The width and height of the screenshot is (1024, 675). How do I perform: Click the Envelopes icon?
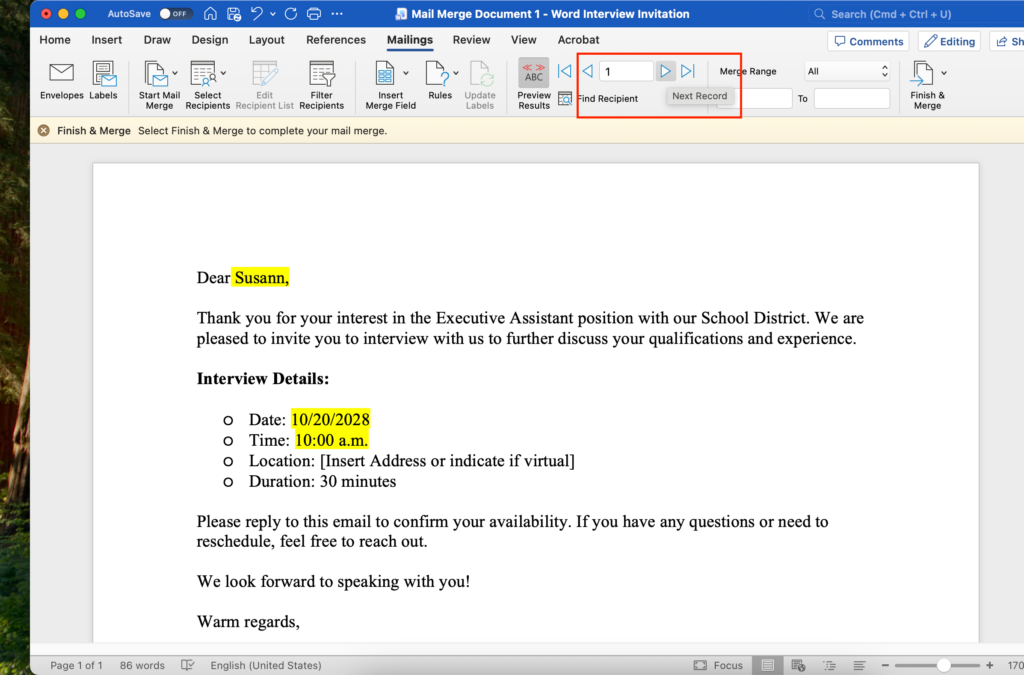pyautogui.click(x=61, y=74)
